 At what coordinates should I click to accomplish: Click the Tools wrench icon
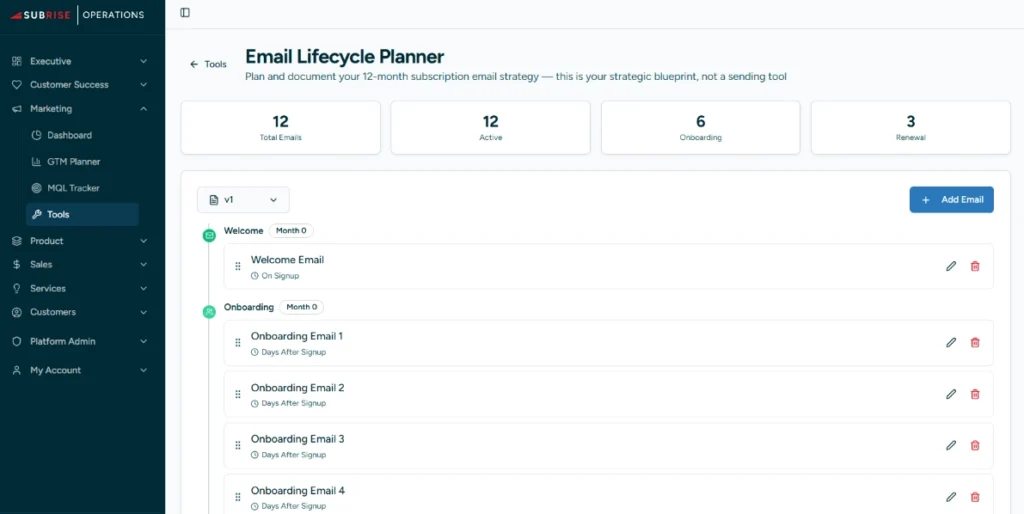click(37, 214)
